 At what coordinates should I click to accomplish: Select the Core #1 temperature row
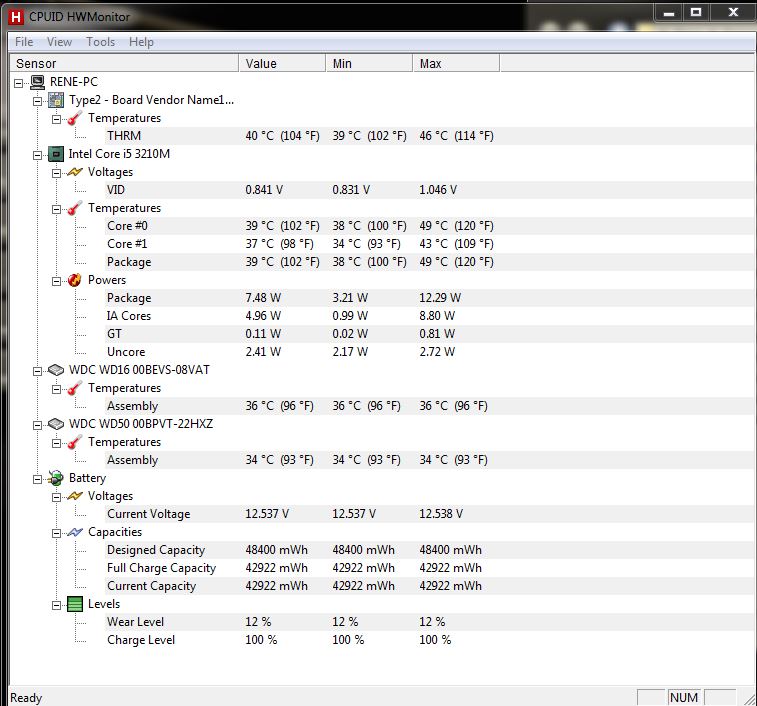click(x=430, y=244)
